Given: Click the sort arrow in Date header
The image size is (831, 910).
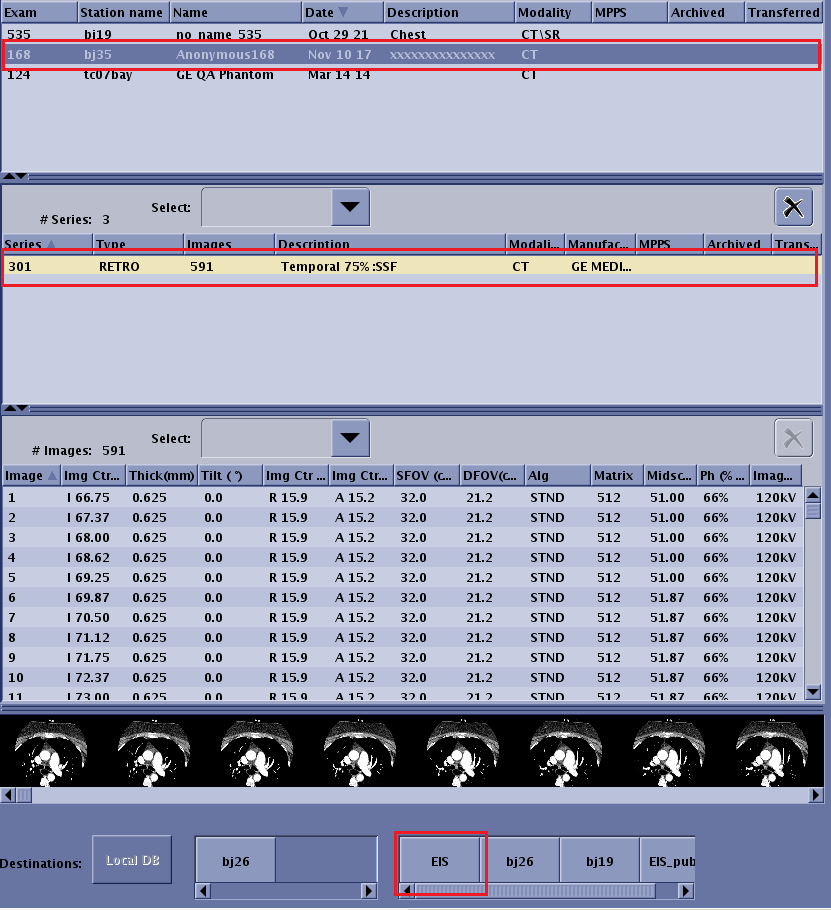Looking at the screenshot, I should [x=344, y=13].
